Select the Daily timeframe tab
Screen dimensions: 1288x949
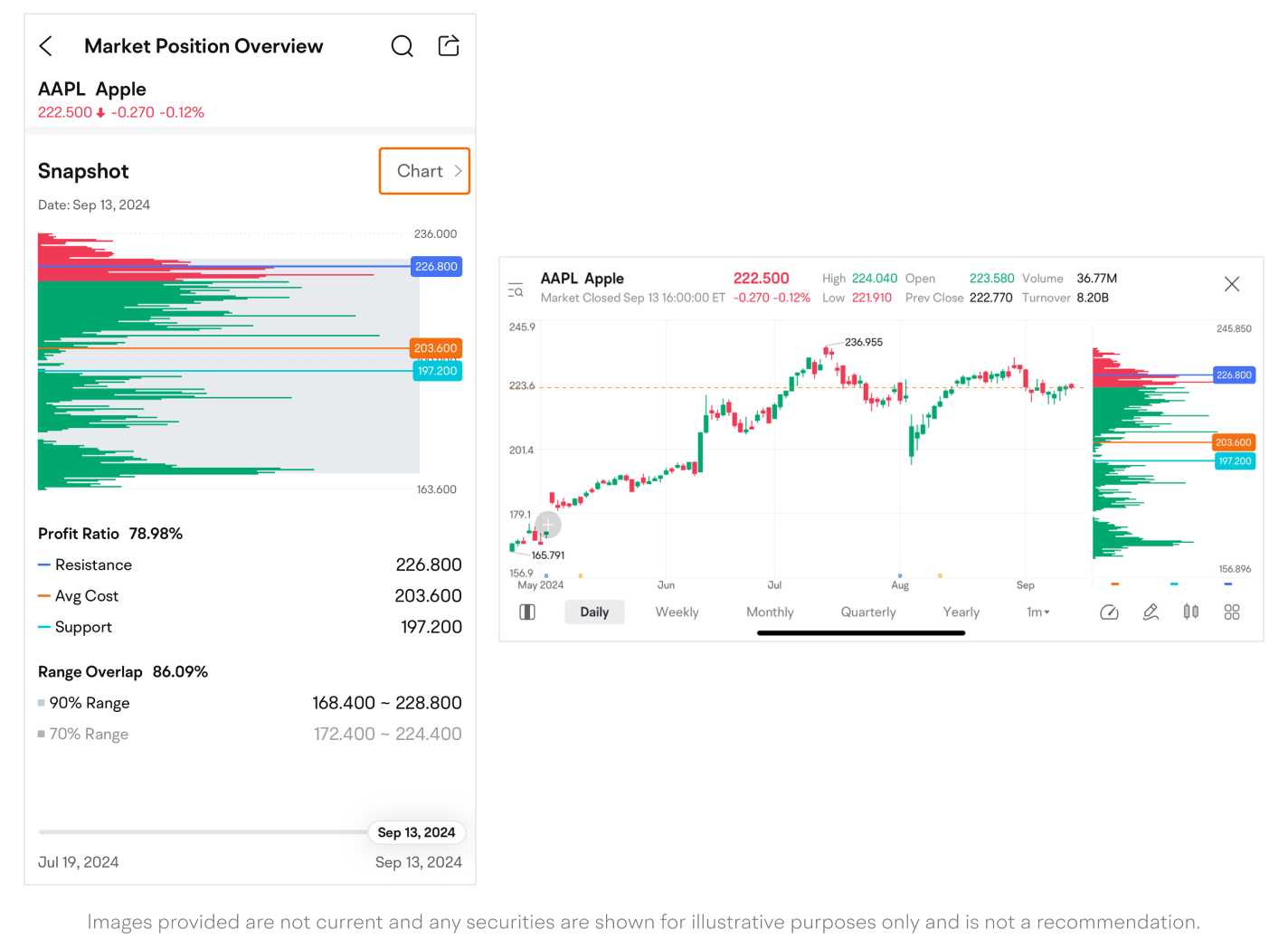pyautogui.click(x=594, y=612)
